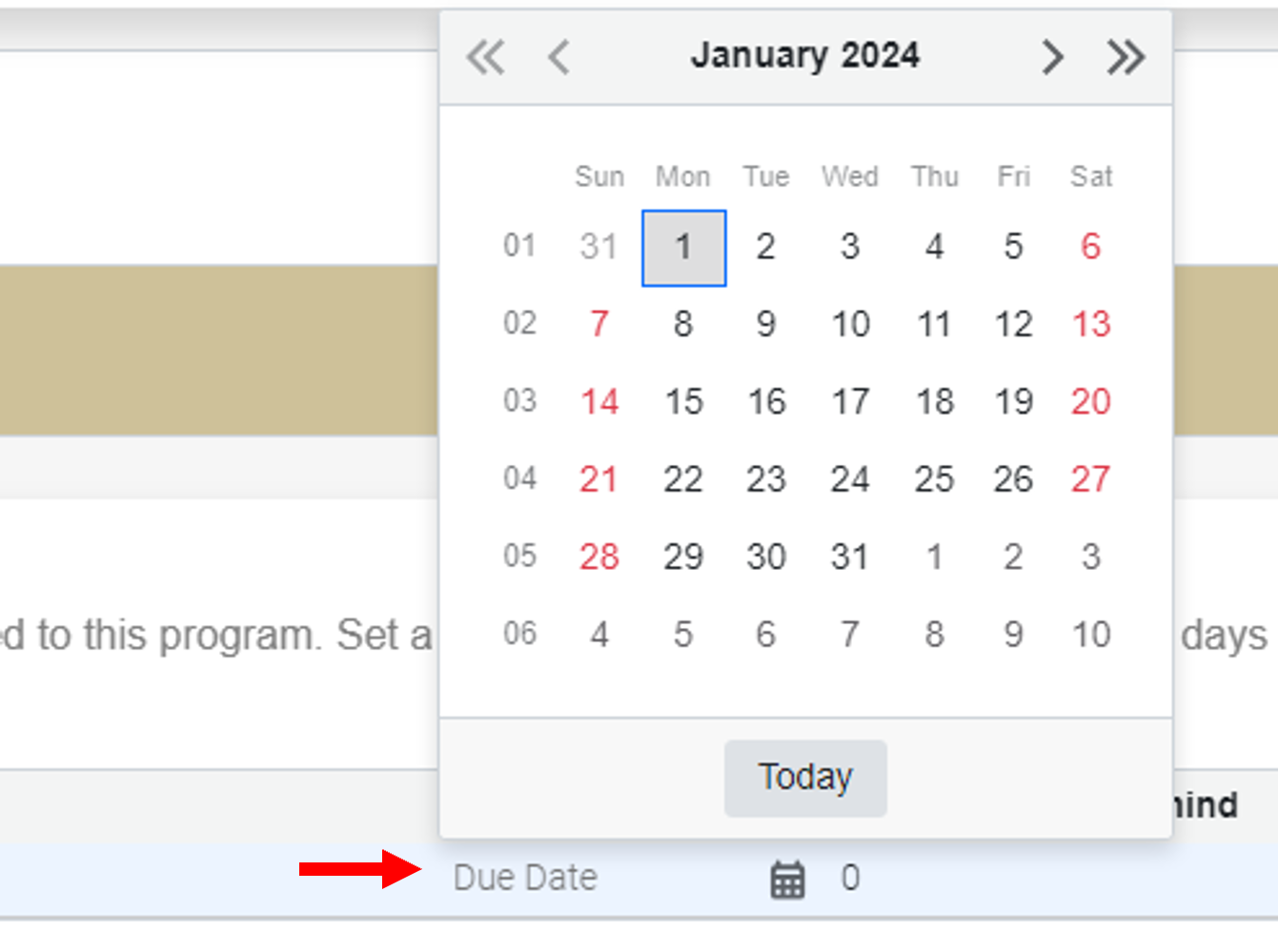
Task: Go to December using single left arrow
Action: point(558,57)
